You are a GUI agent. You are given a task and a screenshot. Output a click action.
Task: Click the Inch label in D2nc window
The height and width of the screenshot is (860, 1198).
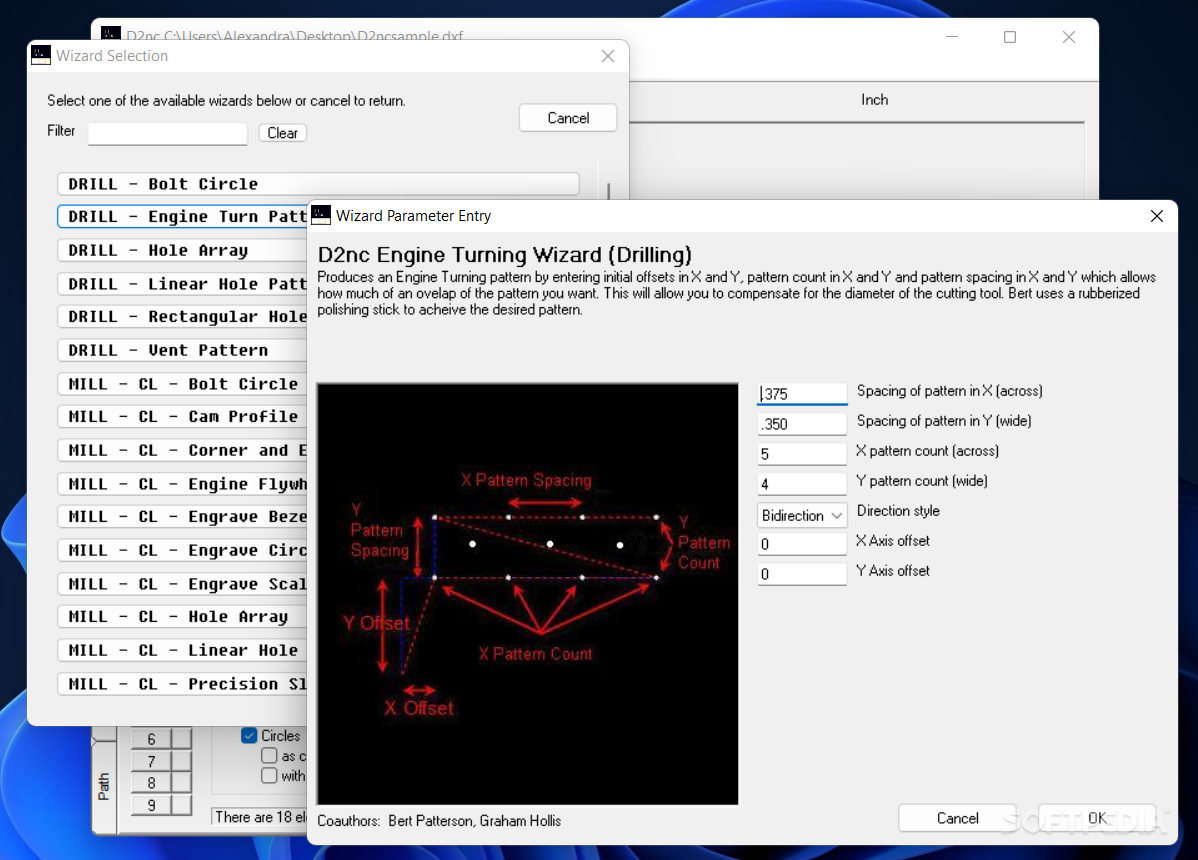pyautogui.click(x=875, y=99)
